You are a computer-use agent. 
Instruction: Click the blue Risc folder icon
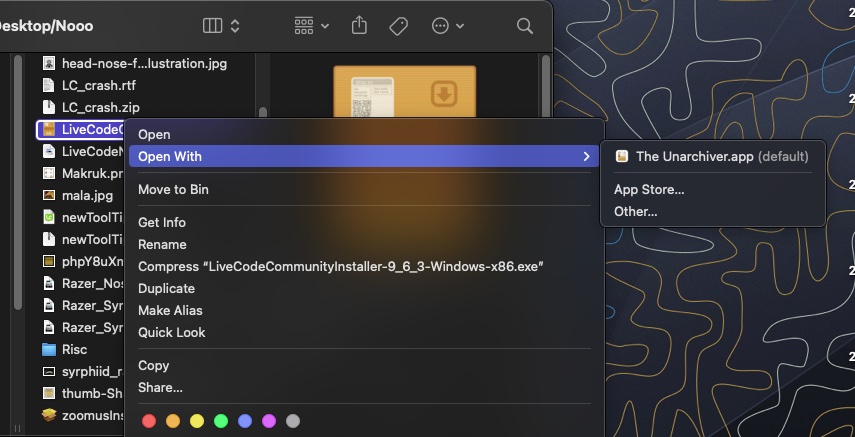tap(49, 349)
